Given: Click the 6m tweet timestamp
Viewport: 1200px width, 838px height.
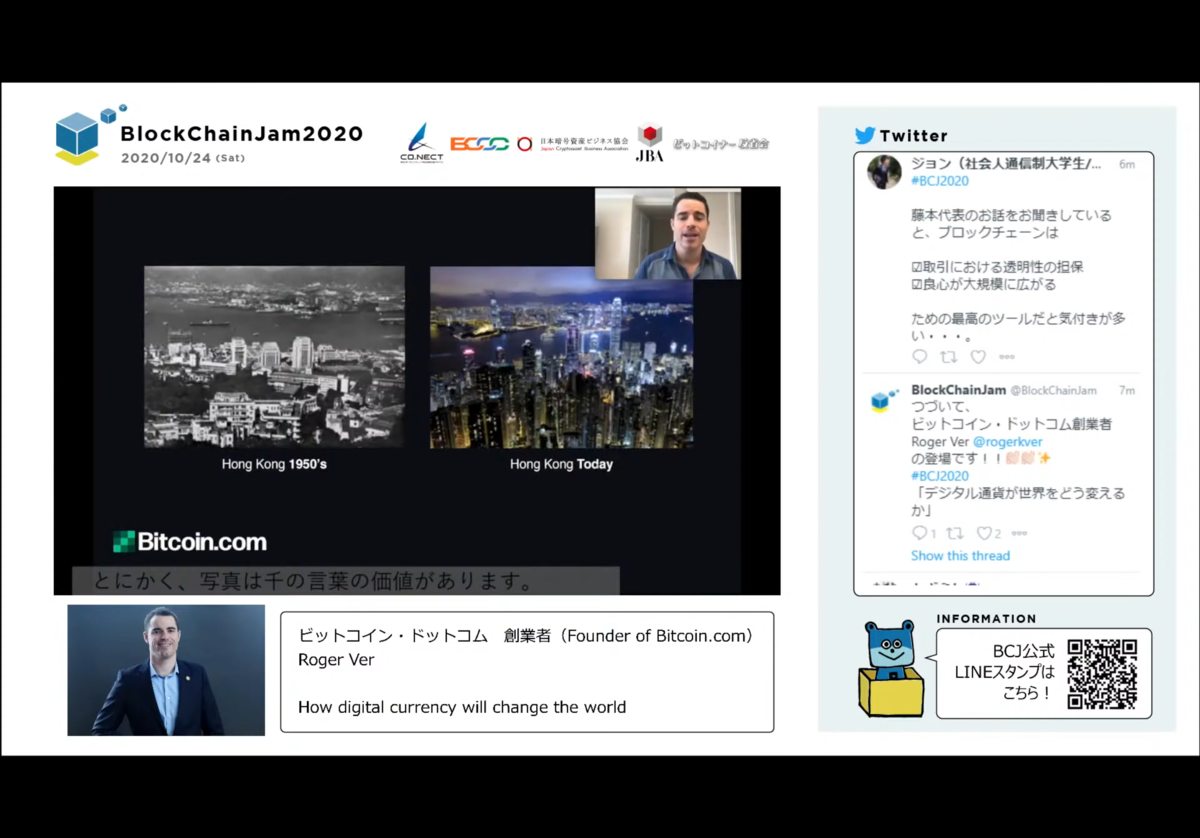Looking at the screenshot, I should 1126,165.
